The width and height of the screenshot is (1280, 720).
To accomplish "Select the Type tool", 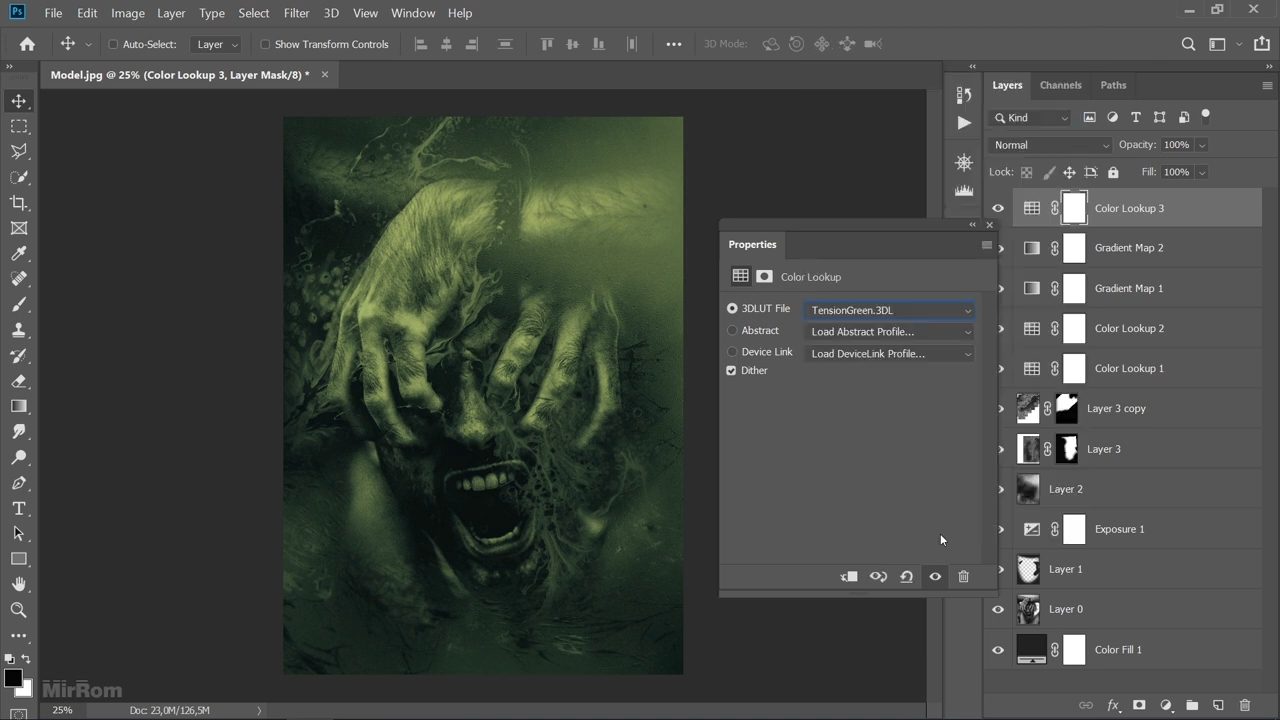I will 19,508.
